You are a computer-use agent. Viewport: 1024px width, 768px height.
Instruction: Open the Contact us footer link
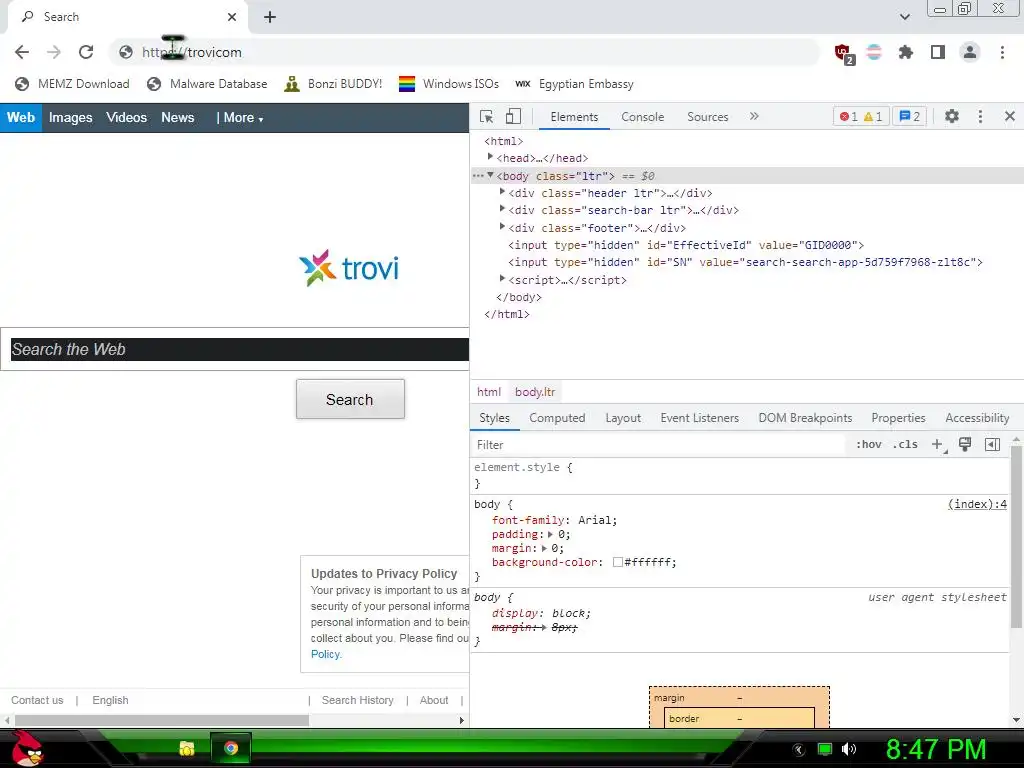pyautogui.click(x=37, y=700)
